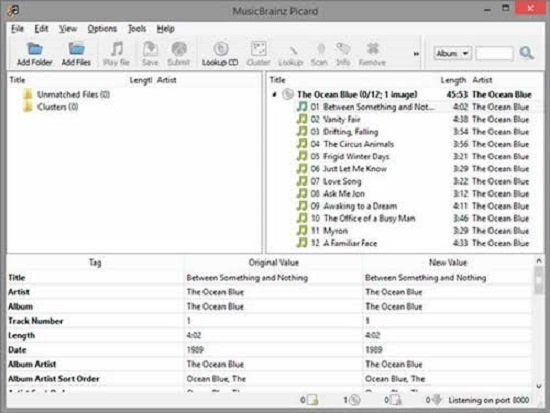Click the search text input field
Screen dimensions: 550x413
click(x=494, y=53)
